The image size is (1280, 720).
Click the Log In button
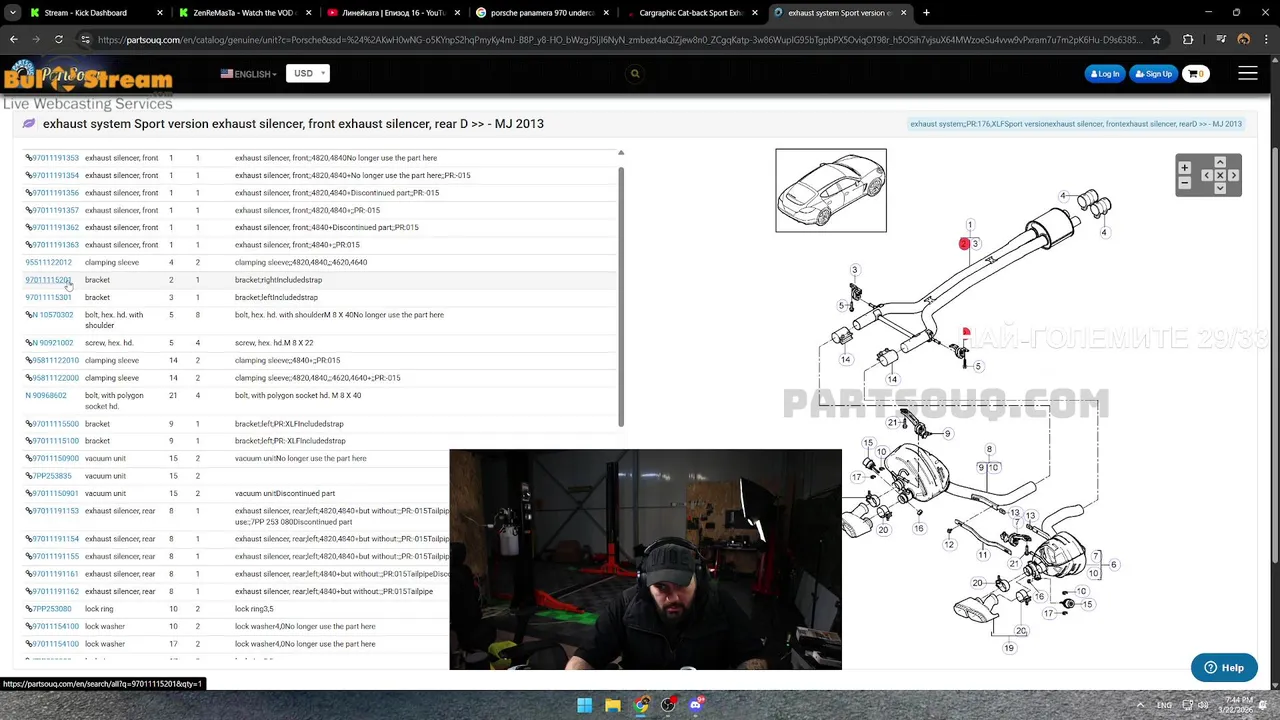click(1105, 73)
